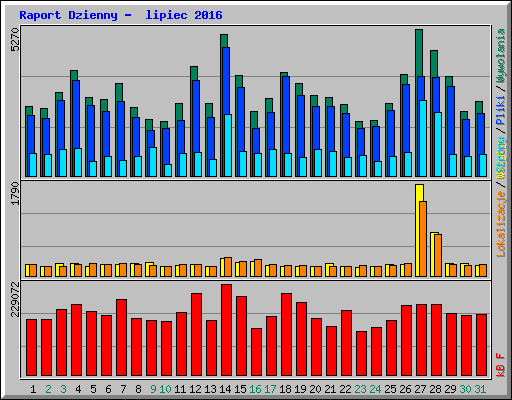Click the 'Lokalizacje' legend label
The height and width of the screenshot is (400, 512).
(x=501, y=223)
